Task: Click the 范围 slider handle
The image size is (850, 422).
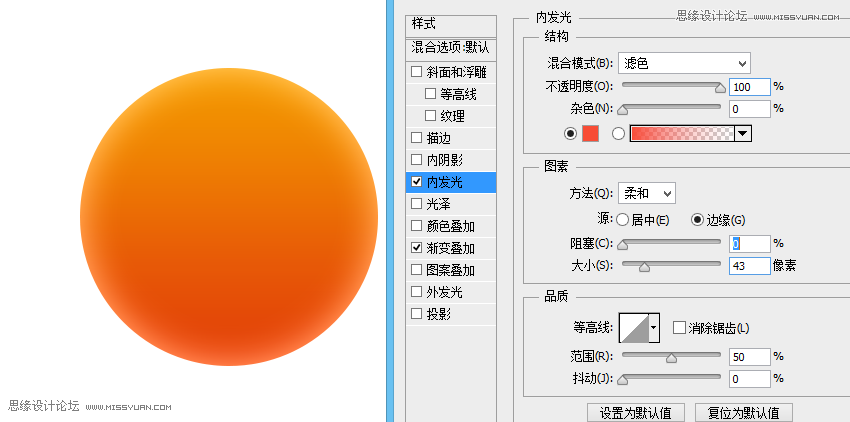Action: 672,358
